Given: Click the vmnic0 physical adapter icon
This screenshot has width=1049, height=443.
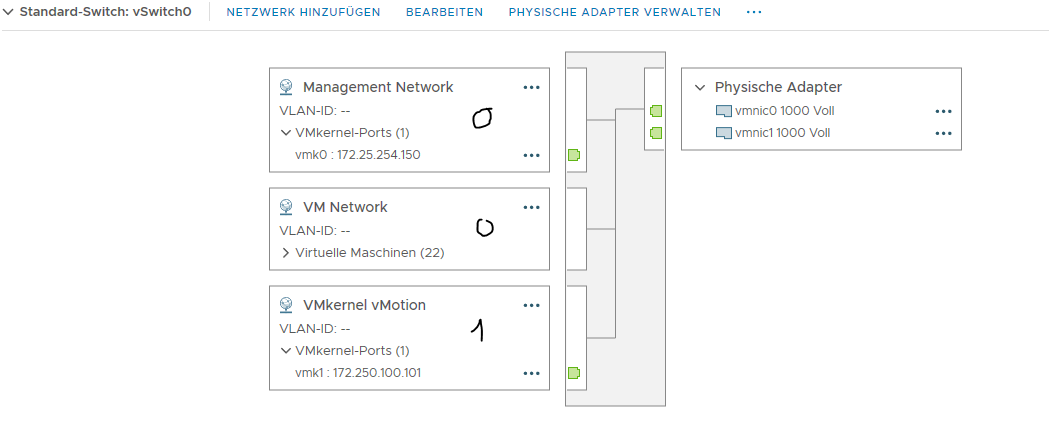Looking at the screenshot, I should [x=724, y=112].
